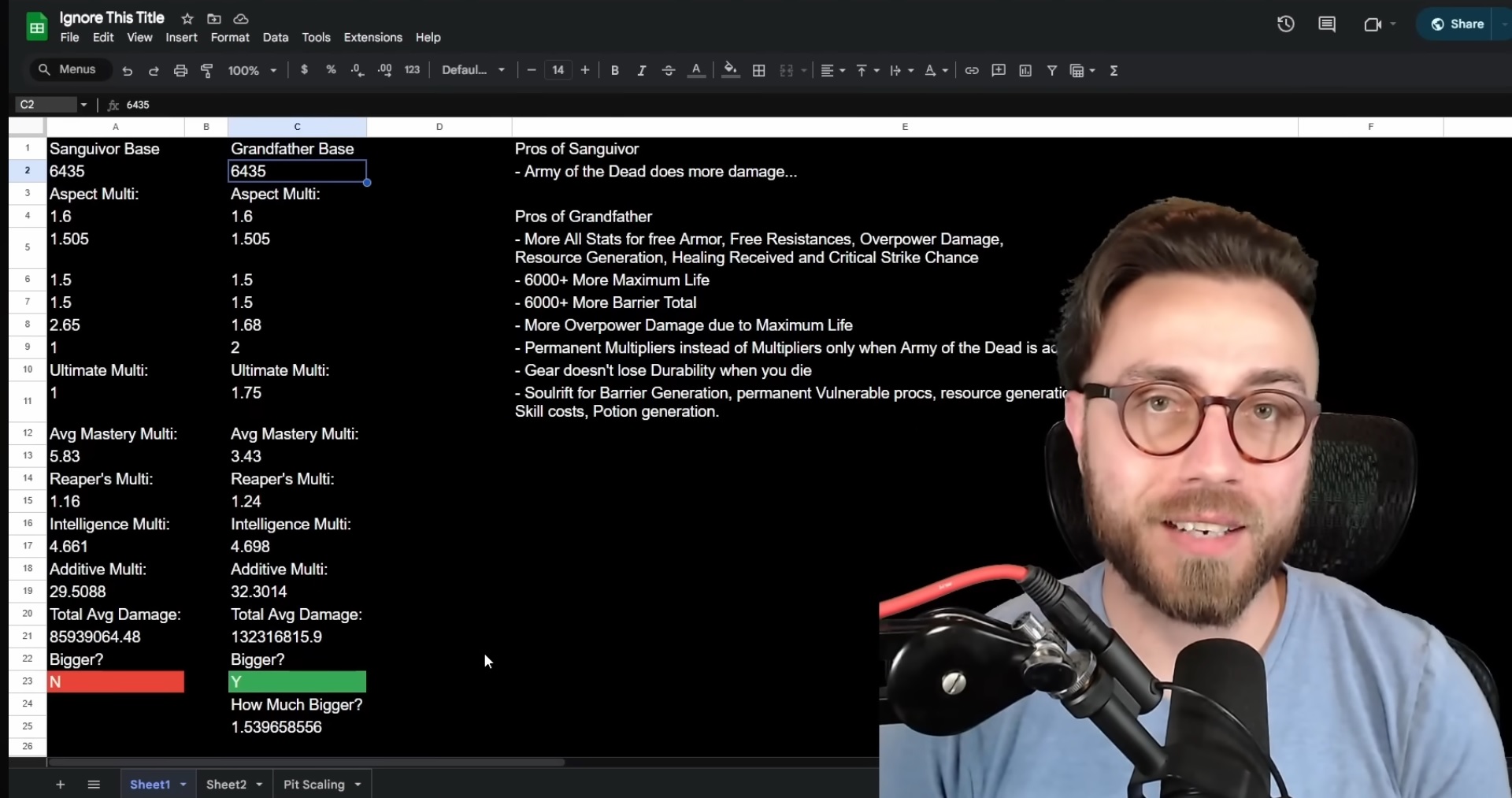Decrease decimal places button
This screenshot has height=798, width=1512.
(358, 70)
